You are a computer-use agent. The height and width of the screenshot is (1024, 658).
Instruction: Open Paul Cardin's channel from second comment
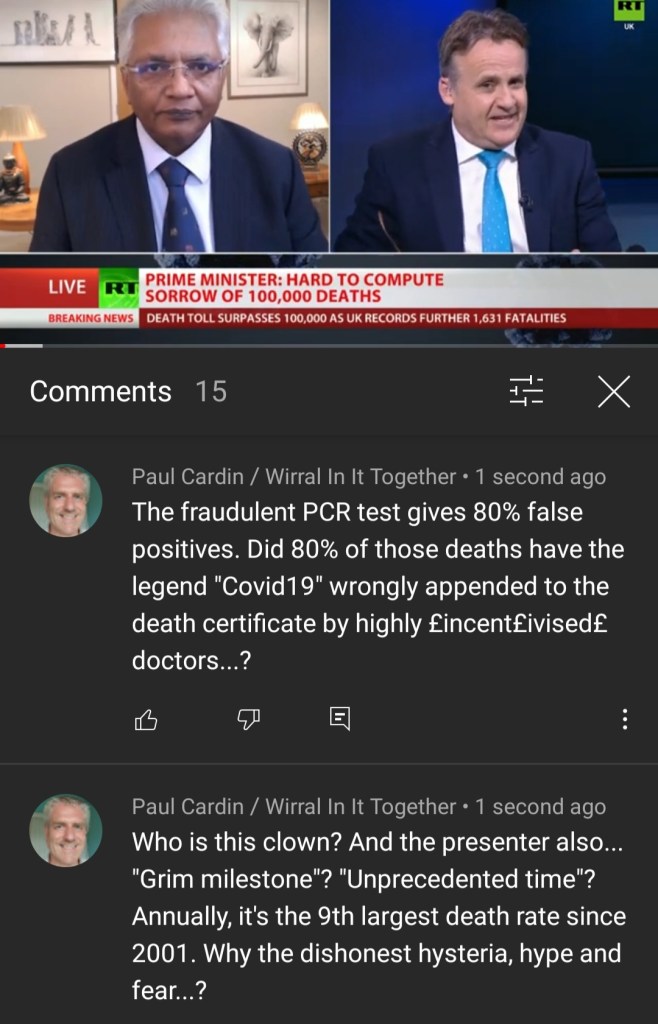click(x=294, y=807)
